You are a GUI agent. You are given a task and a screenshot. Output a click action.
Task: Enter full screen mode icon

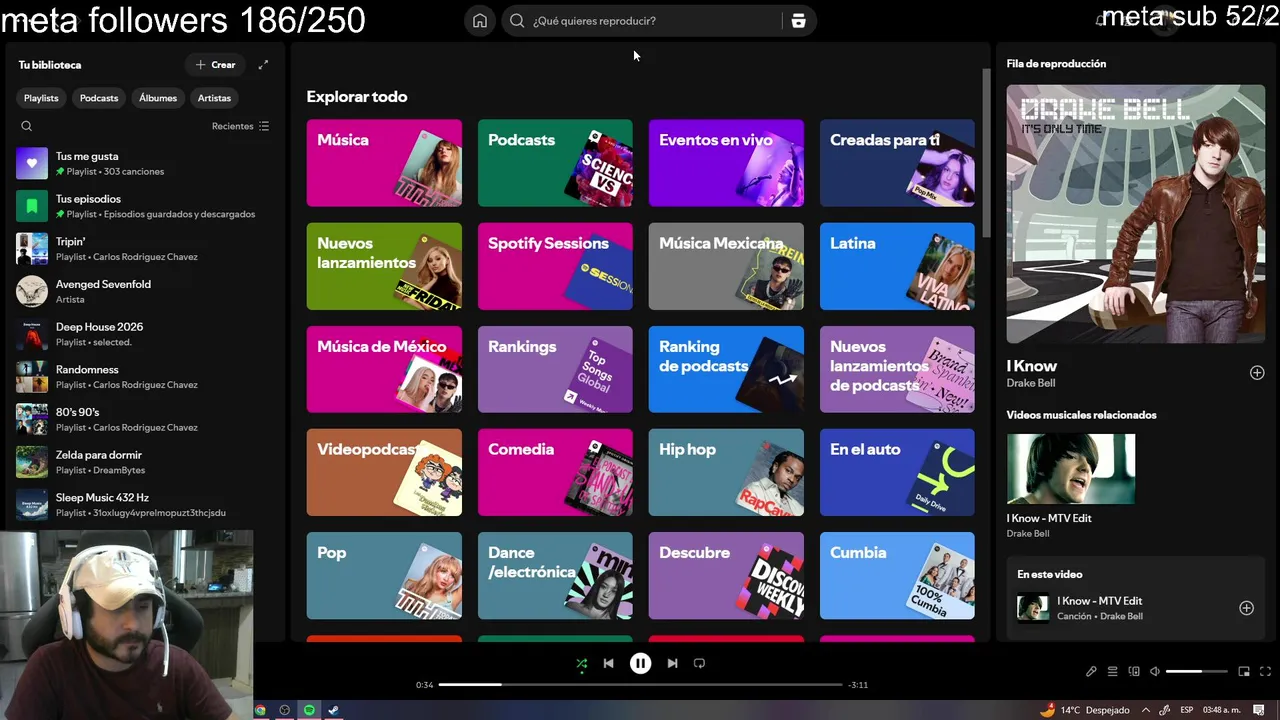[x=1265, y=672]
